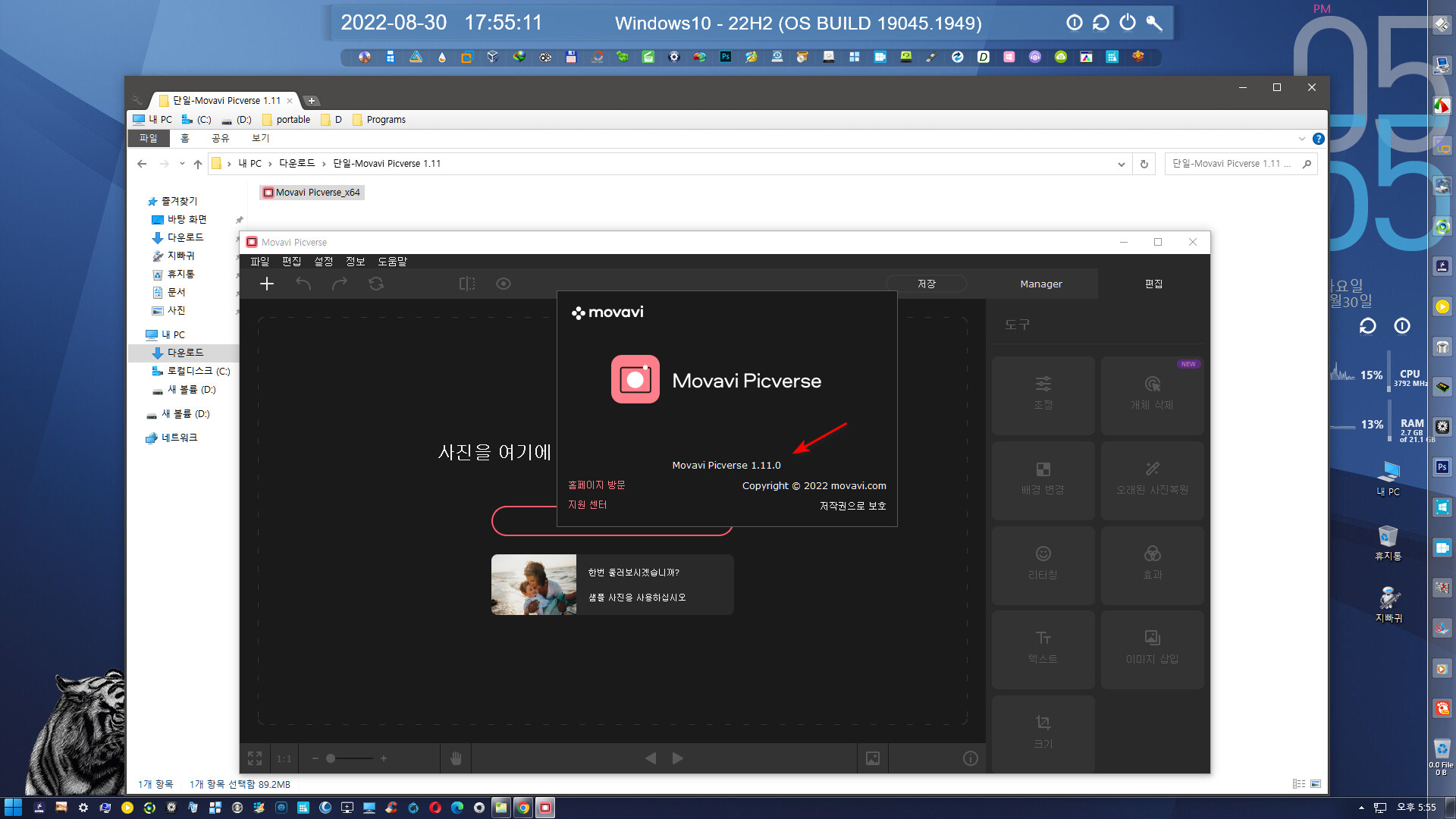Click the Explorer search field
Screen dimensions: 1456x819
[x=1241, y=164]
